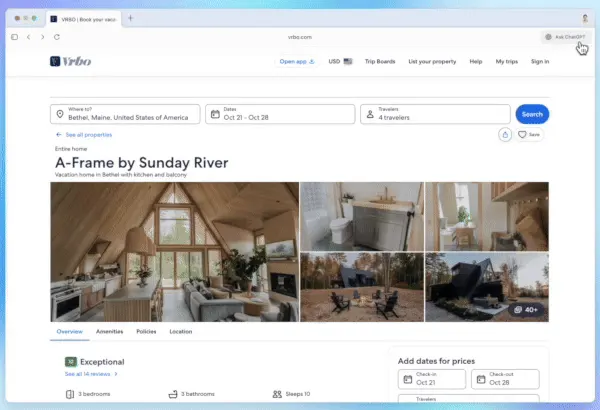Click the A-Frame by Sunday River title
This screenshot has height=410, width=600.
tap(142, 163)
